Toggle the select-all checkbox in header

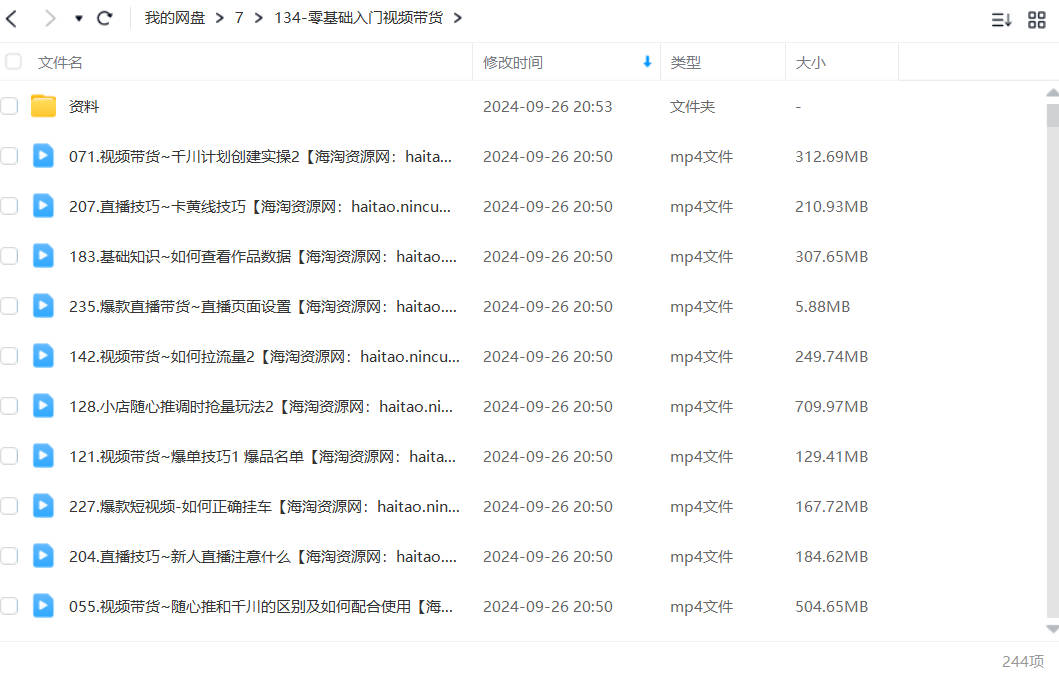(14, 61)
